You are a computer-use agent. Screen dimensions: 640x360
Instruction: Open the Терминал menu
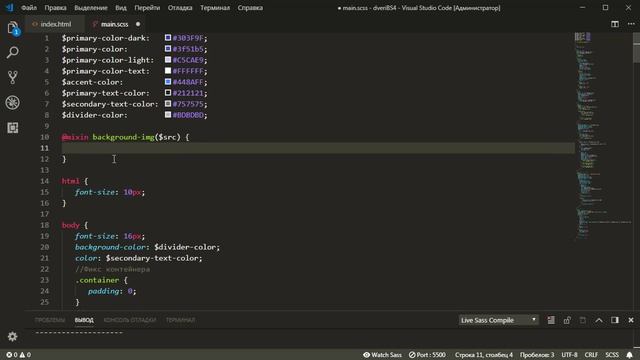(x=215, y=8)
